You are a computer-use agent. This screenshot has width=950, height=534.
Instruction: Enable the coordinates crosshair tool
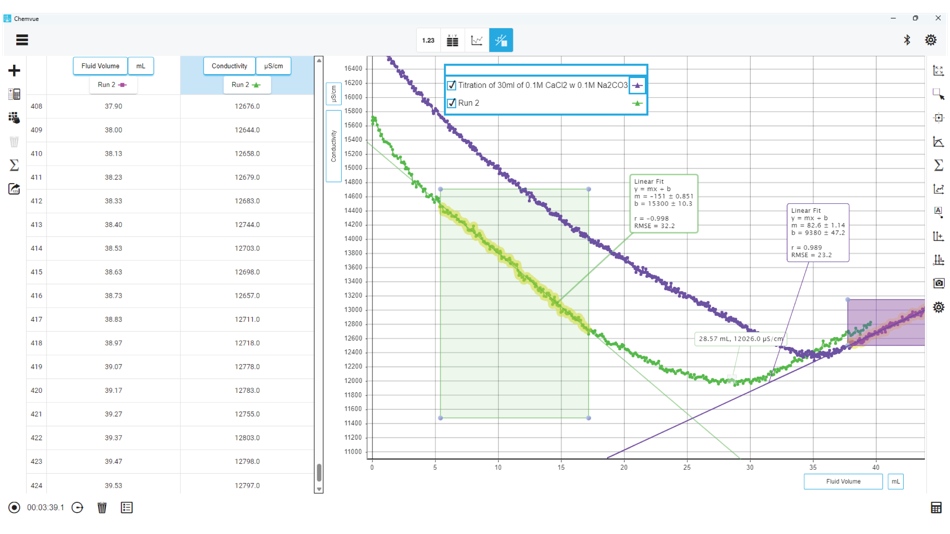(x=938, y=118)
